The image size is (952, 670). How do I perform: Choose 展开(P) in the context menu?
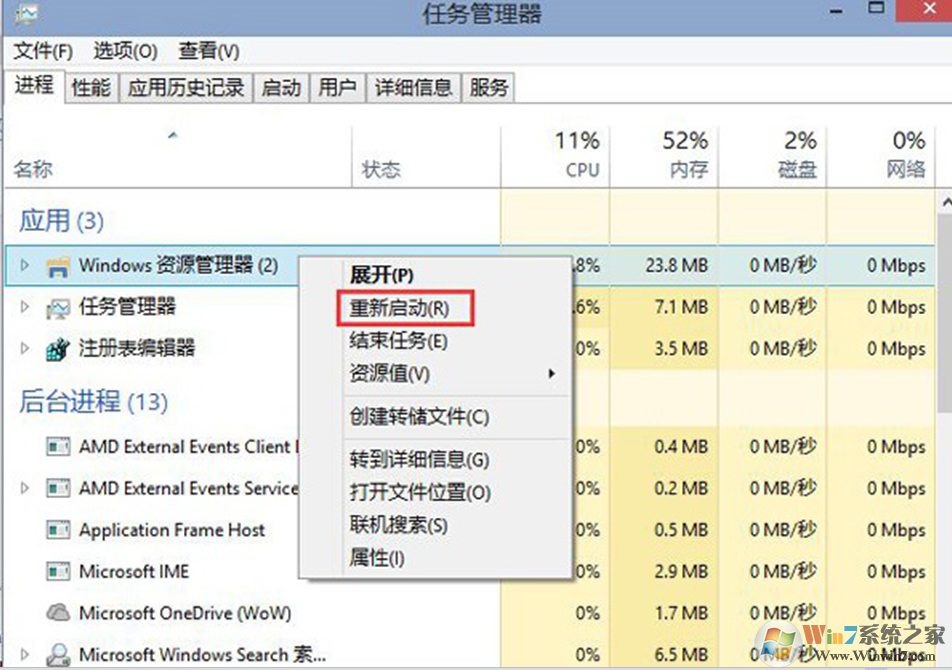(381, 275)
